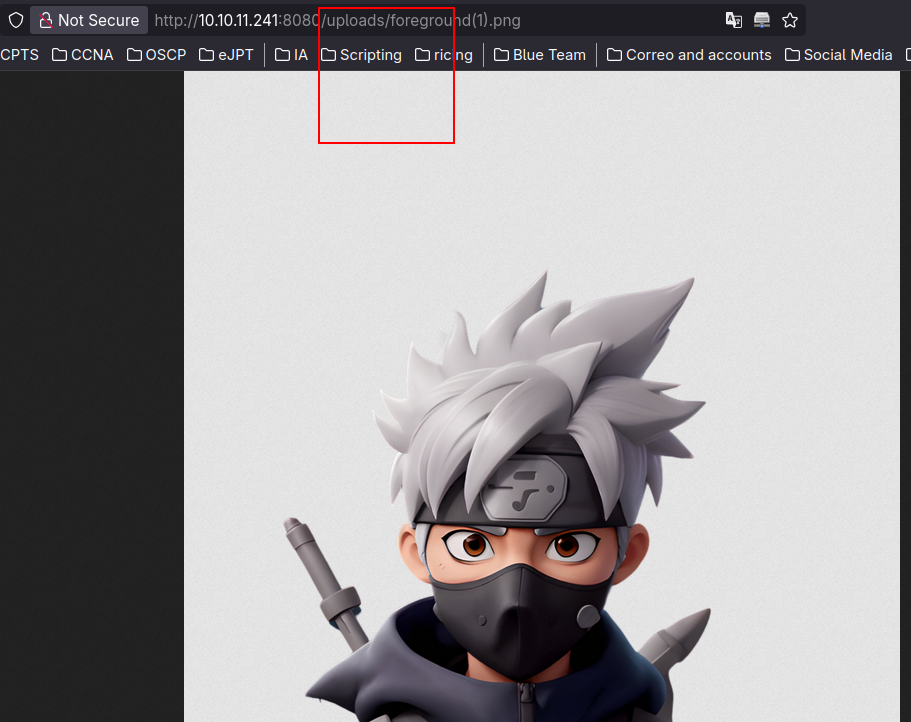The width and height of the screenshot is (911, 722).
Task: Open the CPTS bookmarks folder
Action: (x=19, y=55)
